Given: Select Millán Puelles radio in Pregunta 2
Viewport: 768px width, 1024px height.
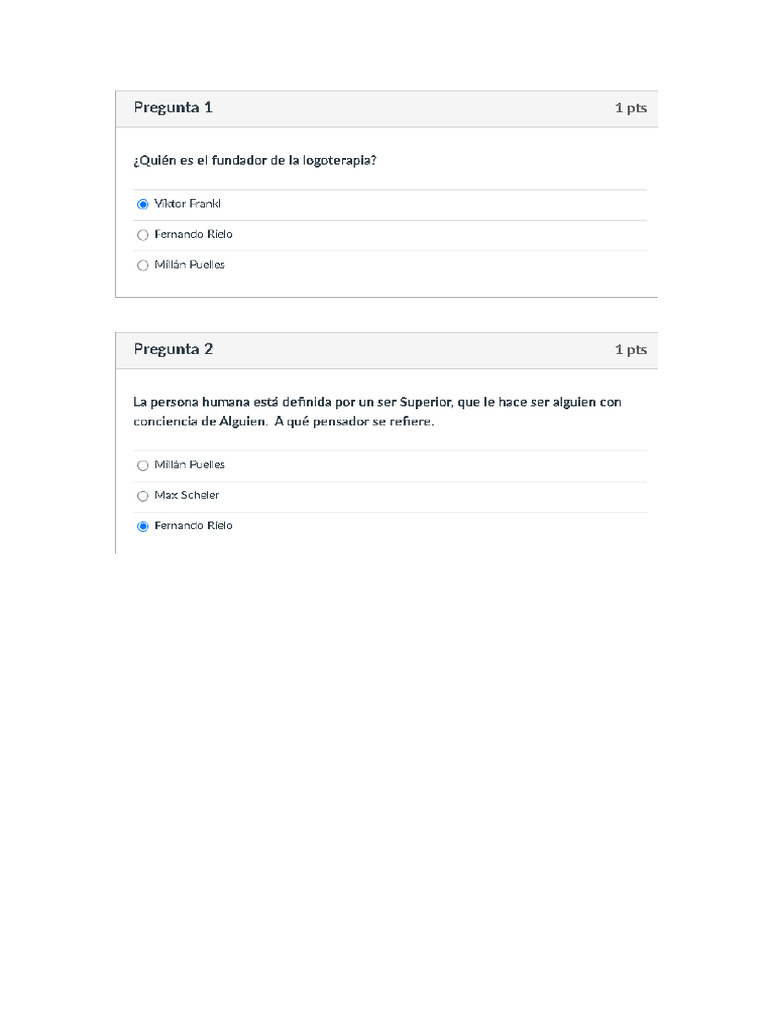Looking at the screenshot, I should 142,466.
